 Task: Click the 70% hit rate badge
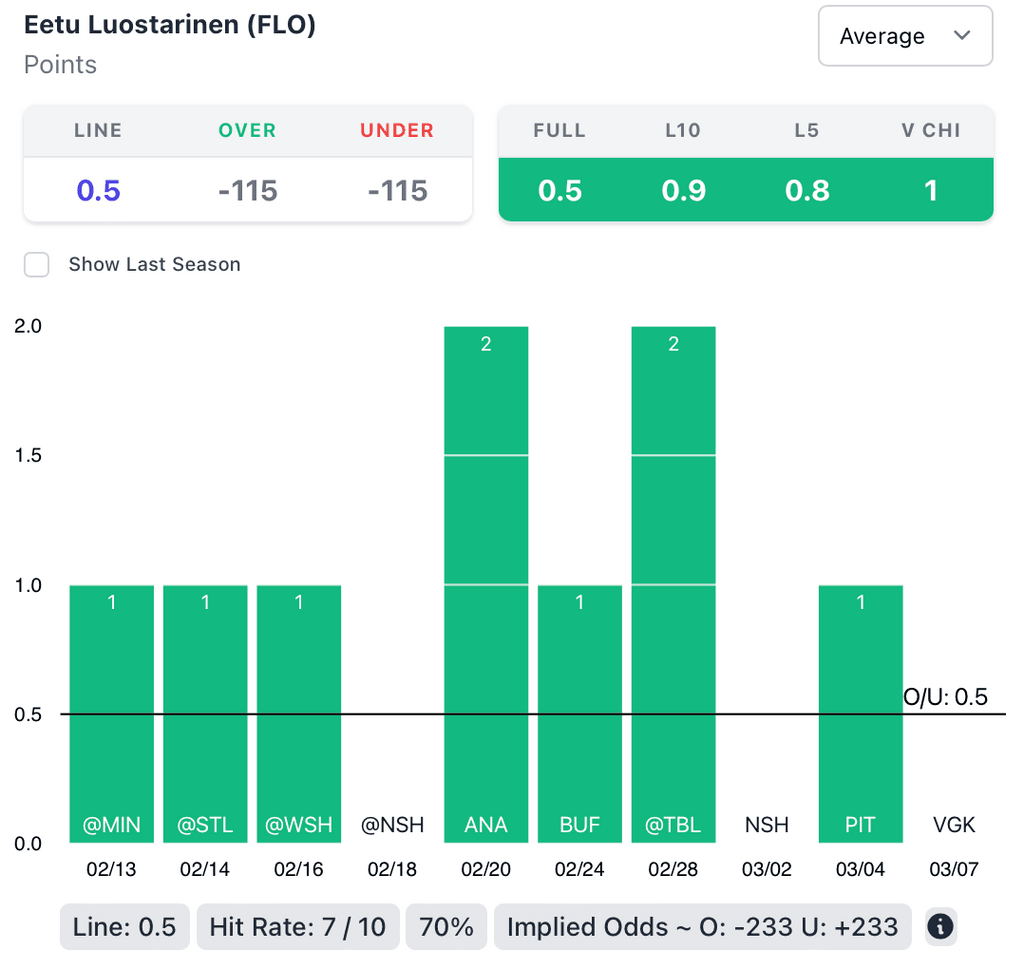tap(446, 927)
